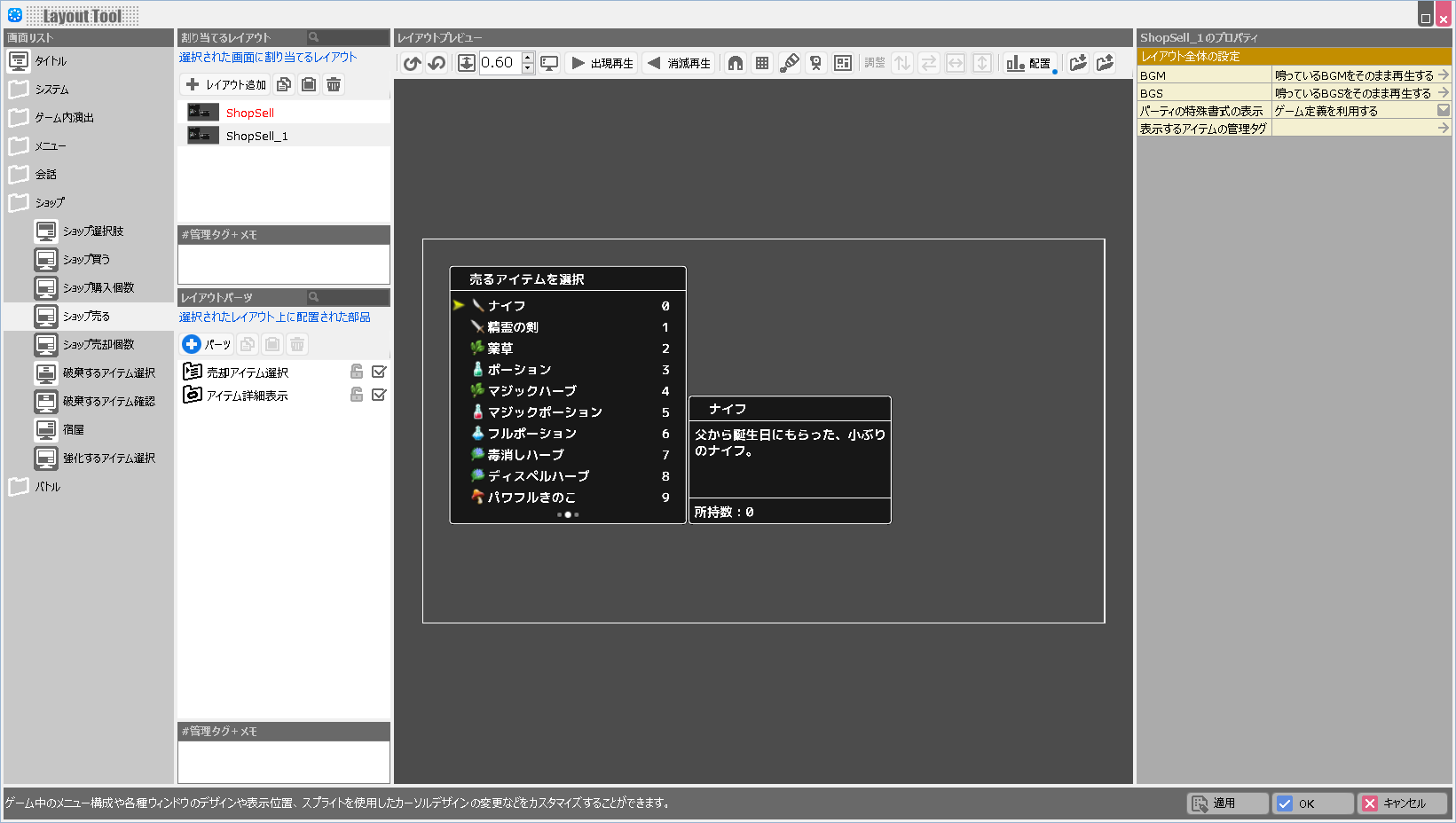
Task: Toggle the lock for 売却アイテム選択 part
Action: [357, 372]
